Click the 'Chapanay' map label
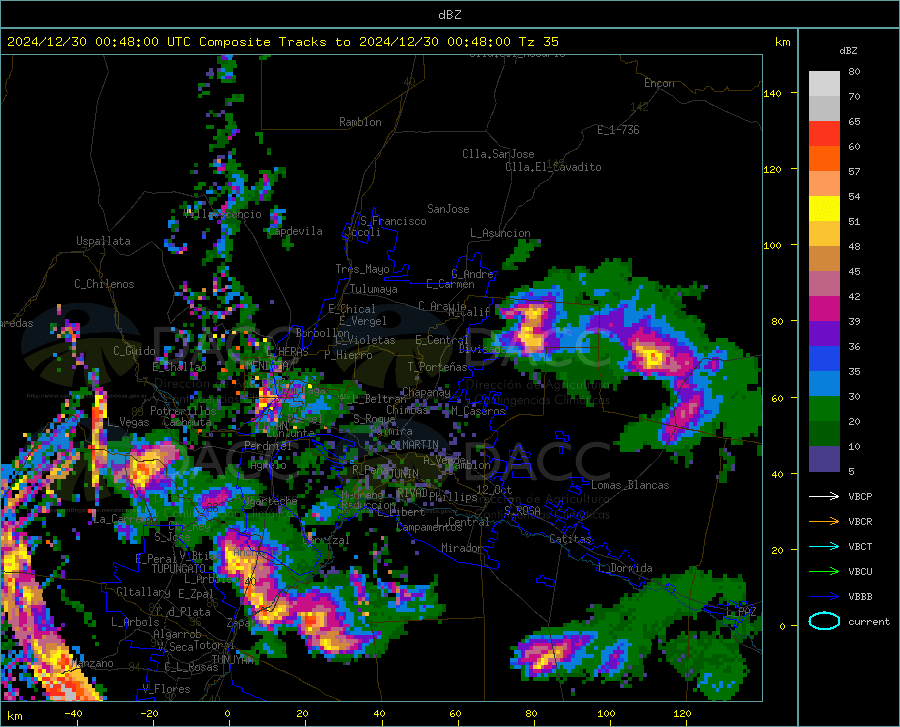The width and height of the screenshot is (900, 727). tap(426, 392)
